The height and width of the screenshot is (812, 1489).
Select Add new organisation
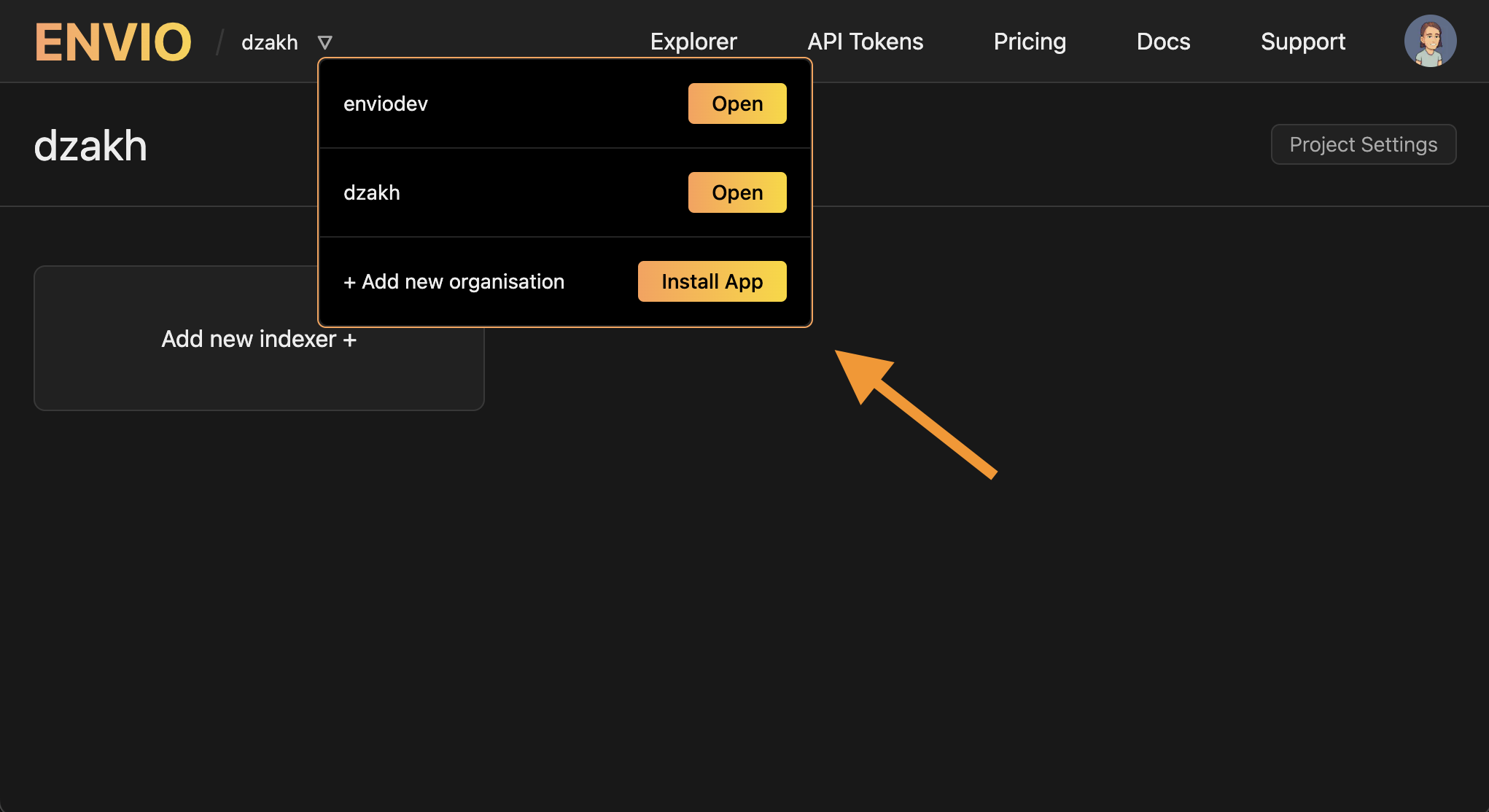point(454,281)
